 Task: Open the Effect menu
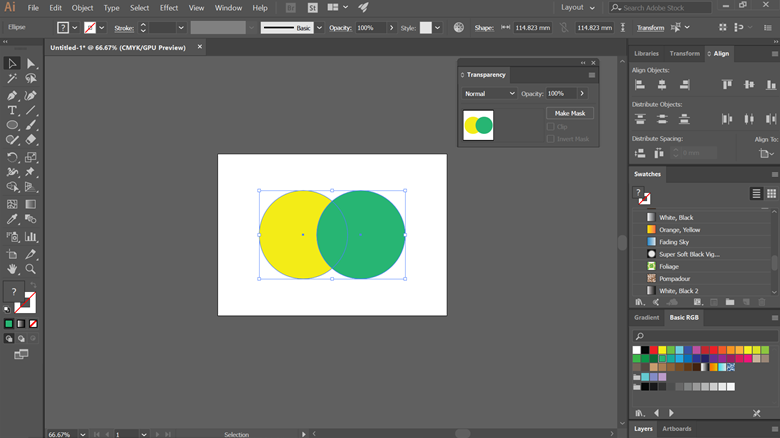(x=168, y=8)
